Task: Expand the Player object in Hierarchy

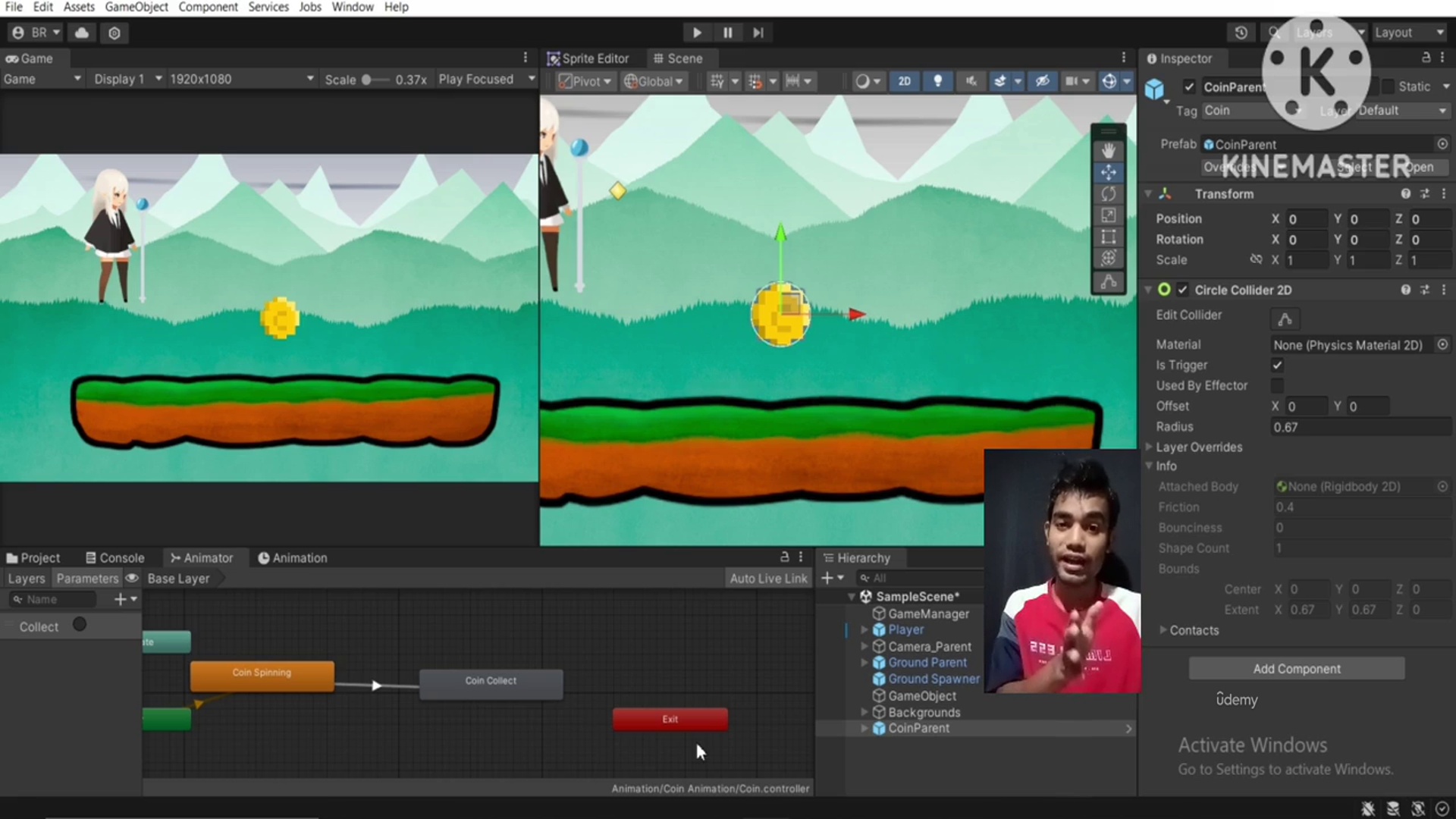Action: pos(864,629)
